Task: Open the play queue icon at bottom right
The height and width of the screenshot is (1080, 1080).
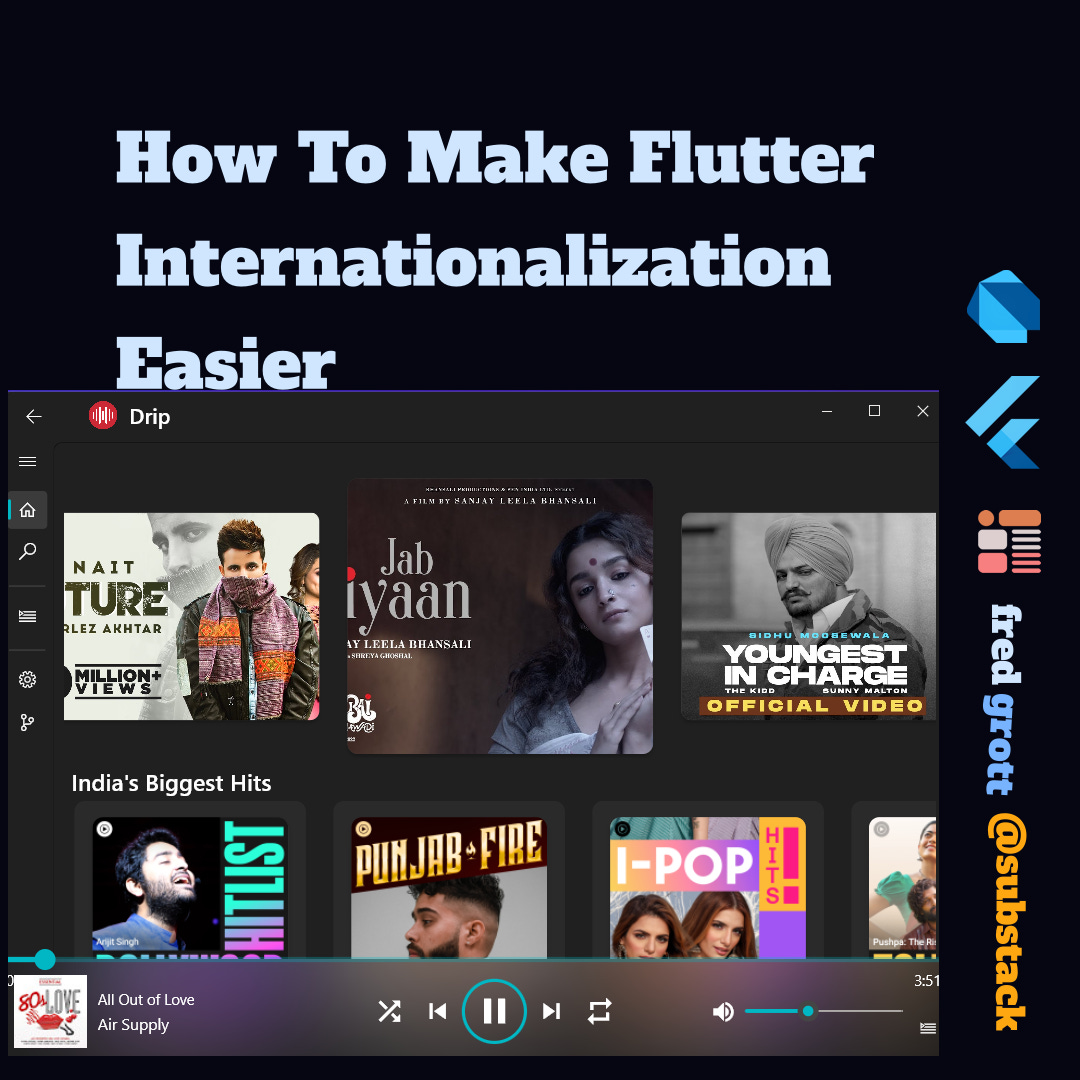Action: pyautogui.click(x=927, y=1028)
